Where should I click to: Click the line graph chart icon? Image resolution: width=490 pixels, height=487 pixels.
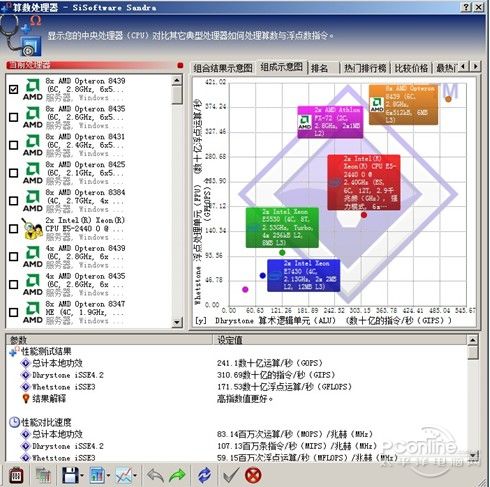pyautogui.click(x=124, y=475)
